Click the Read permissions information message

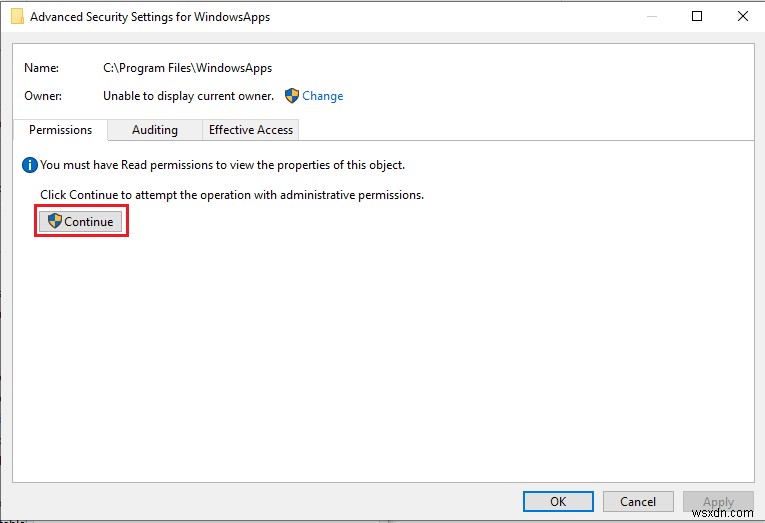pyautogui.click(x=222, y=165)
